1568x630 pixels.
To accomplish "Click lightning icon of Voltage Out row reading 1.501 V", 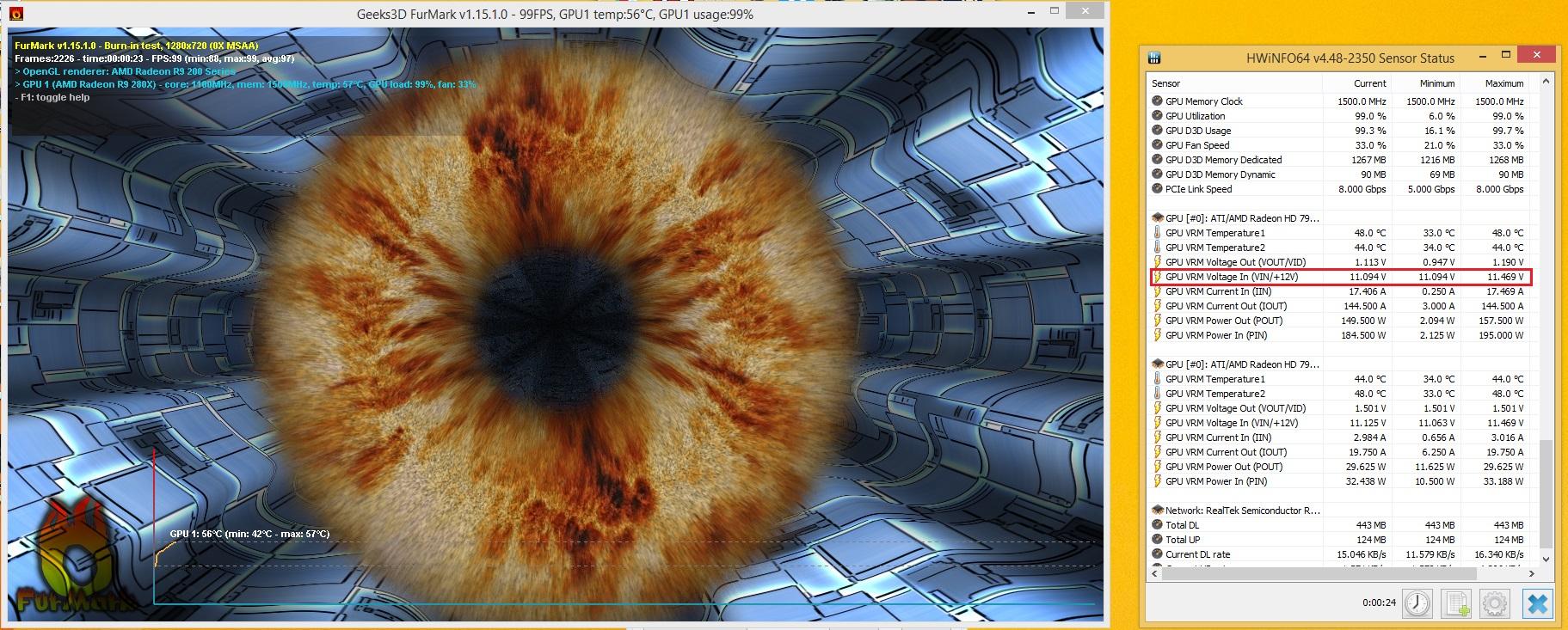I will [x=1157, y=408].
